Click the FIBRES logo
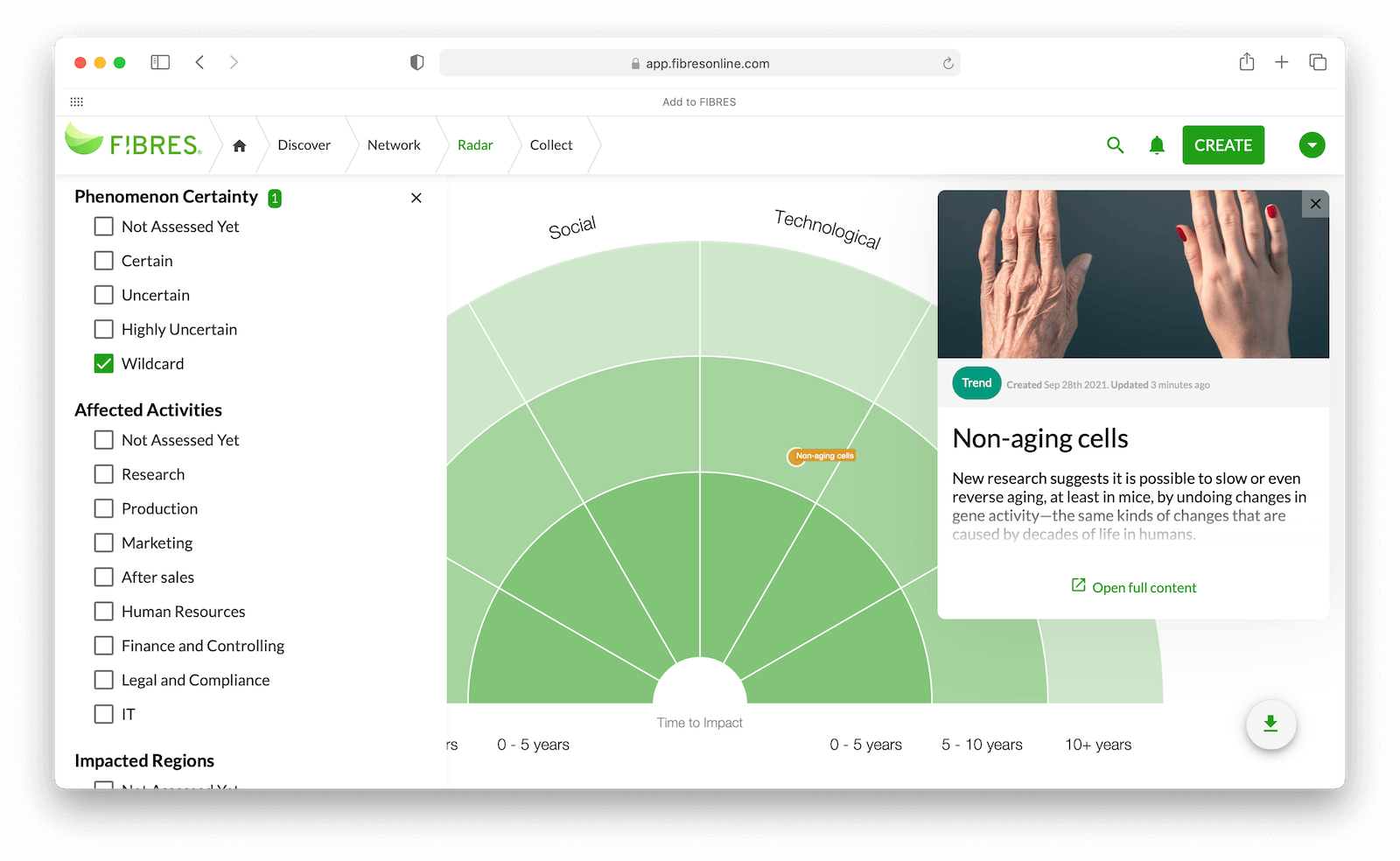 pyautogui.click(x=133, y=141)
